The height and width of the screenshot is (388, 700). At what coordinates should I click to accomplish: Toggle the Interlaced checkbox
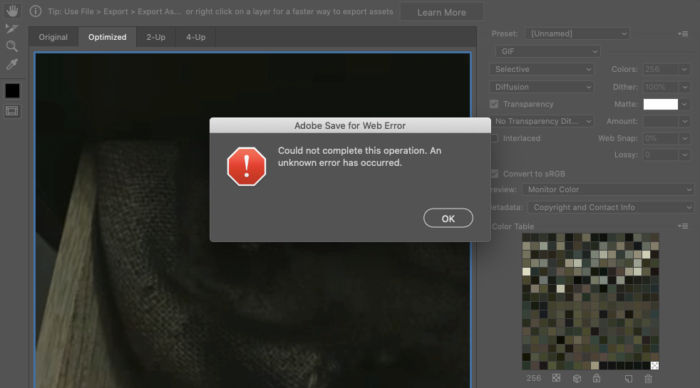pyautogui.click(x=494, y=138)
